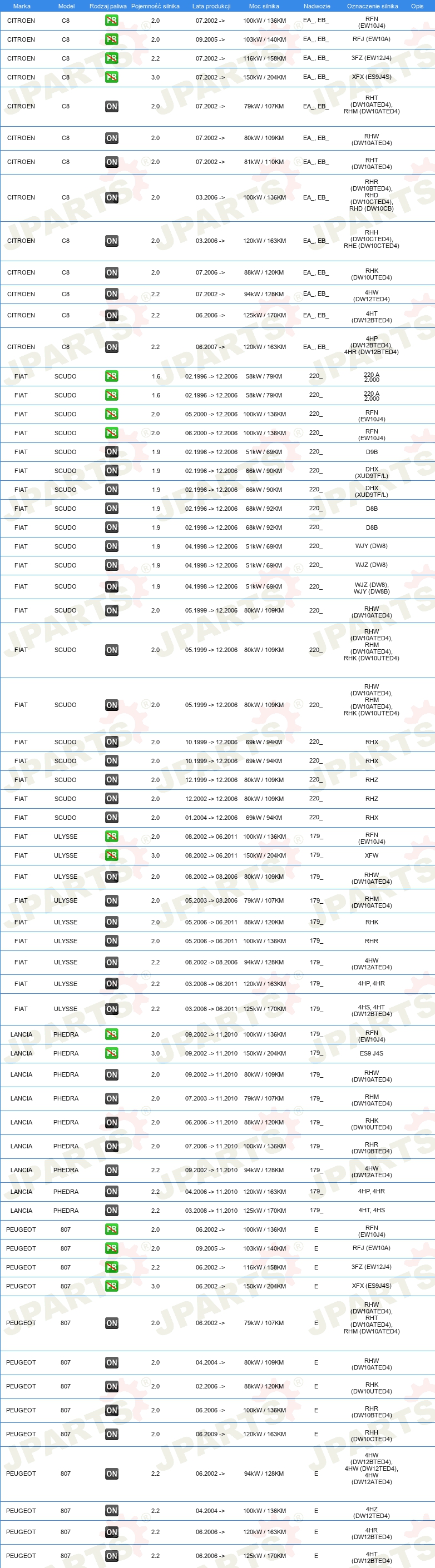Click petrol icon in Peugeot 807 RFJ row
The width and height of the screenshot is (435, 1568).
[x=111, y=1248]
